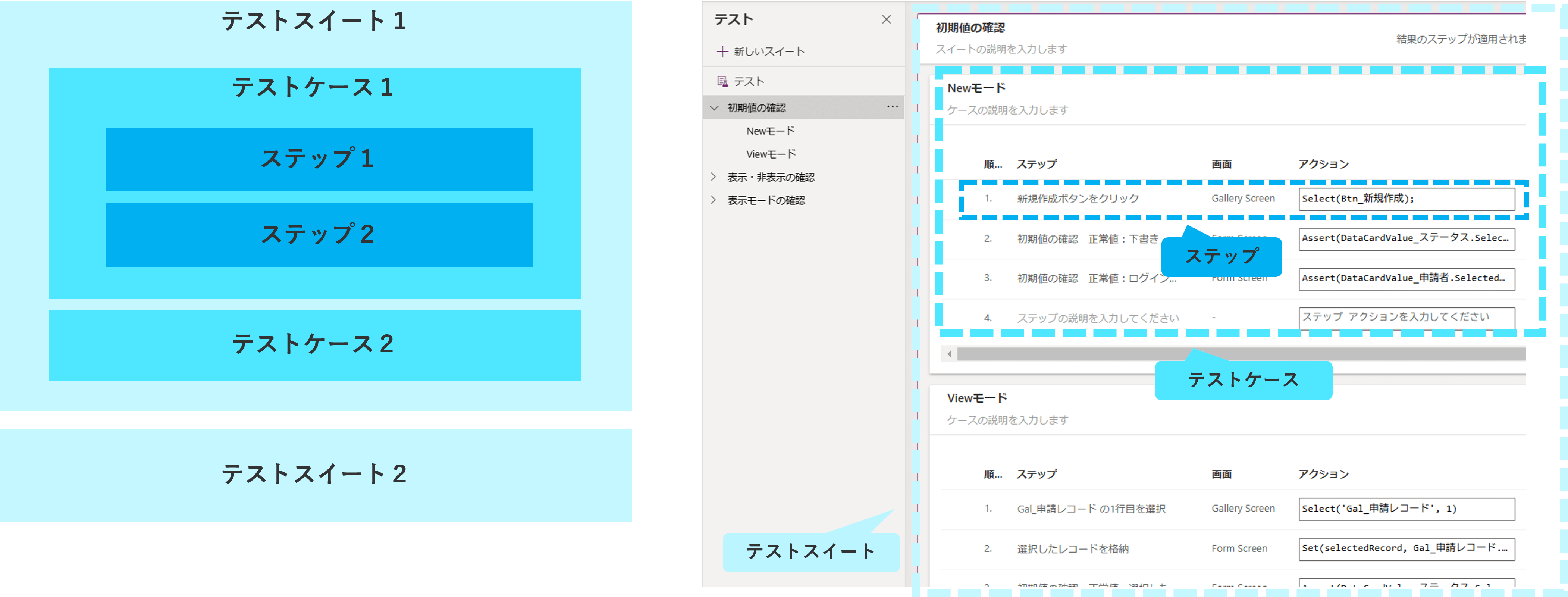Select the 表示・非表示の確認 suite label
The height and width of the screenshot is (597, 1568).
point(771,177)
